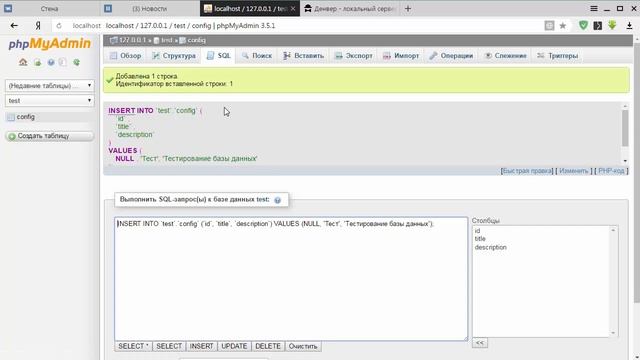Open the SQL tab
This screenshot has height=360, width=640.
[x=218, y=56]
